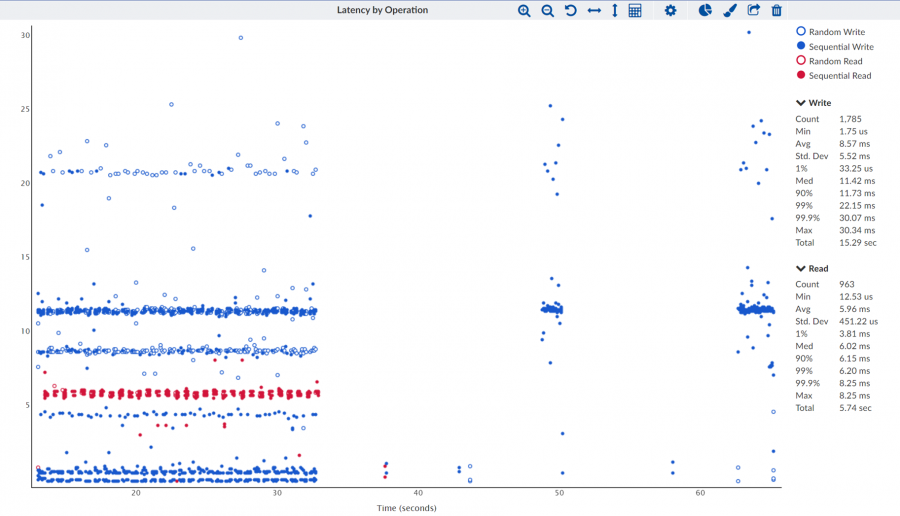Toggle Sequential Write series in legend
This screenshot has width=900, height=516.
[840, 47]
